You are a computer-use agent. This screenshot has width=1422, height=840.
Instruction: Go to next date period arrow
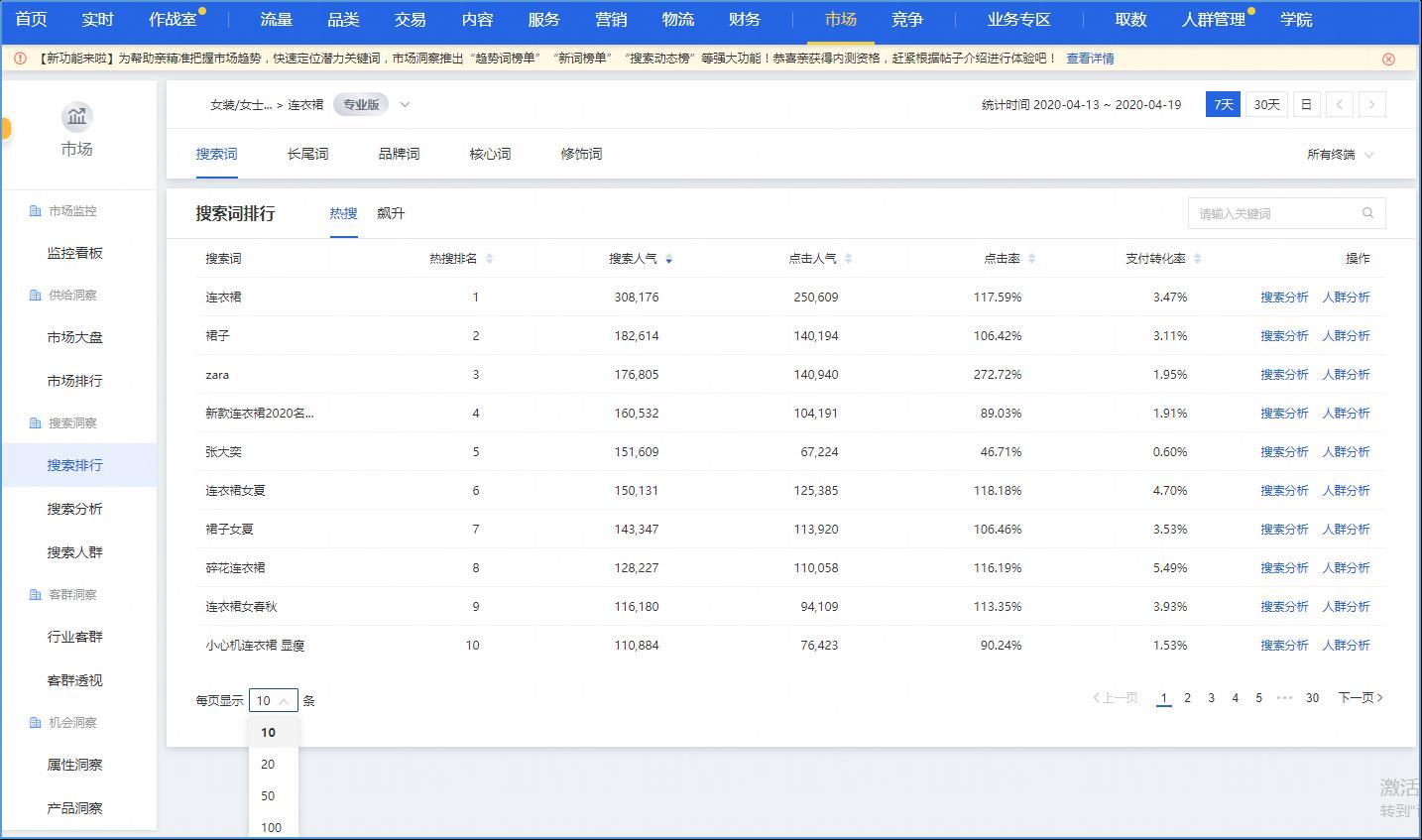(1372, 104)
